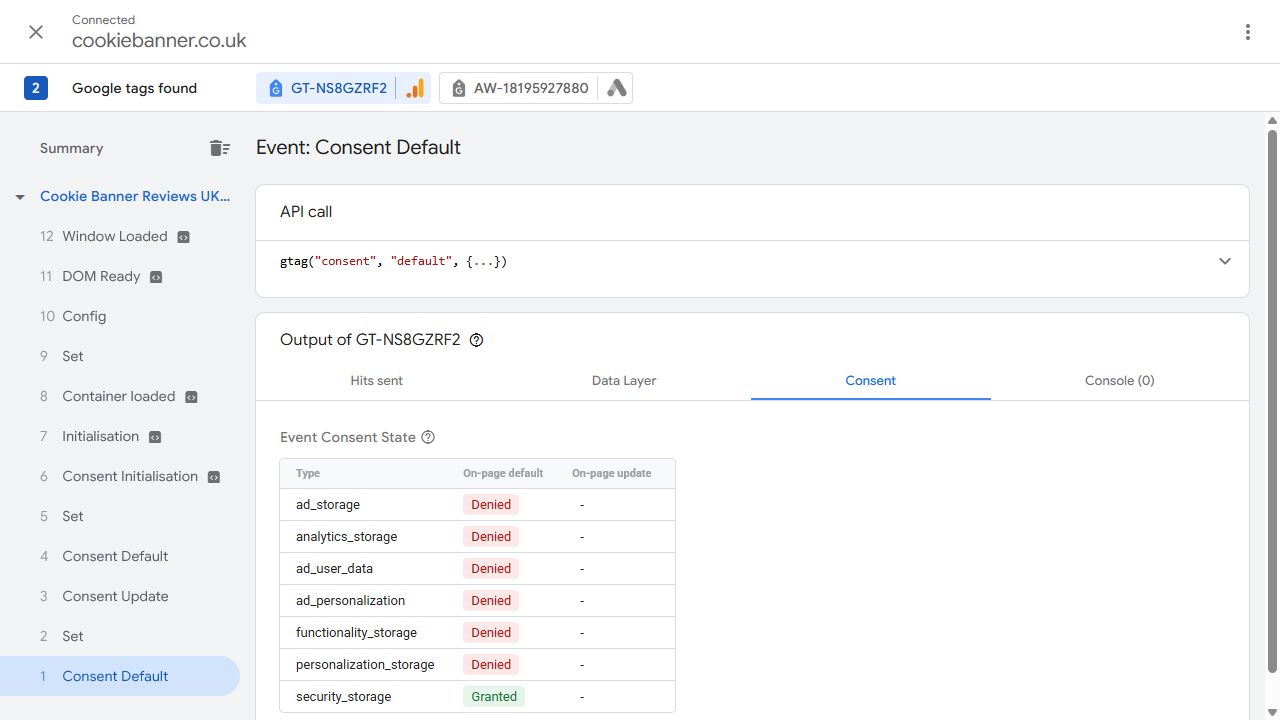Click the help icon beside Output of GT-NS8GZRF2
The image size is (1280, 720).
pos(476,340)
